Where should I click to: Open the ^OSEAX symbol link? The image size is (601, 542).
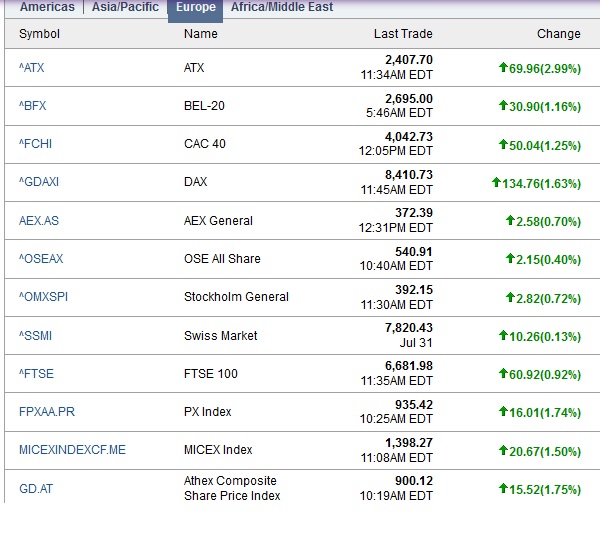point(41,259)
